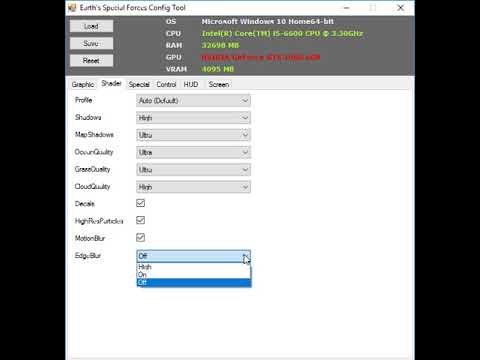The height and width of the screenshot is (360, 480).
Task: Choose High in EdgeBlur list
Action: point(194,267)
